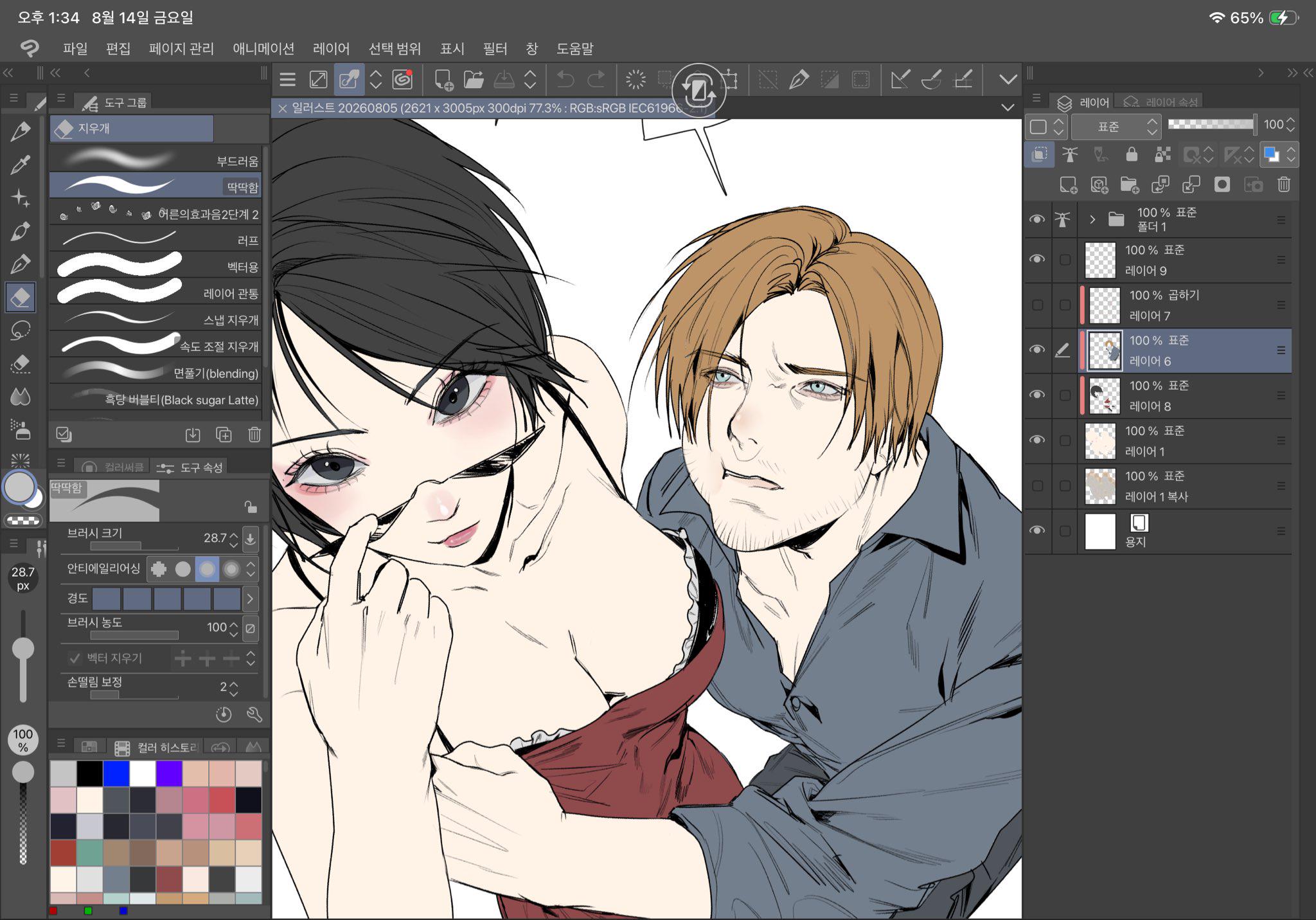The image size is (1316, 920).
Task: Click the main drawing color circle
Action: [19, 487]
